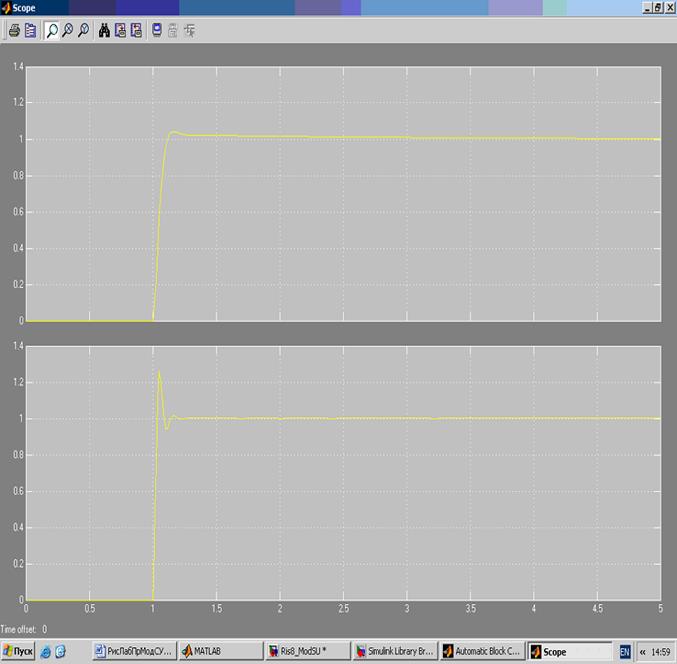This screenshot has height=664, width=677.
Task: Autoscale with the binoculars icon
Action: click(x=104, y=31)
